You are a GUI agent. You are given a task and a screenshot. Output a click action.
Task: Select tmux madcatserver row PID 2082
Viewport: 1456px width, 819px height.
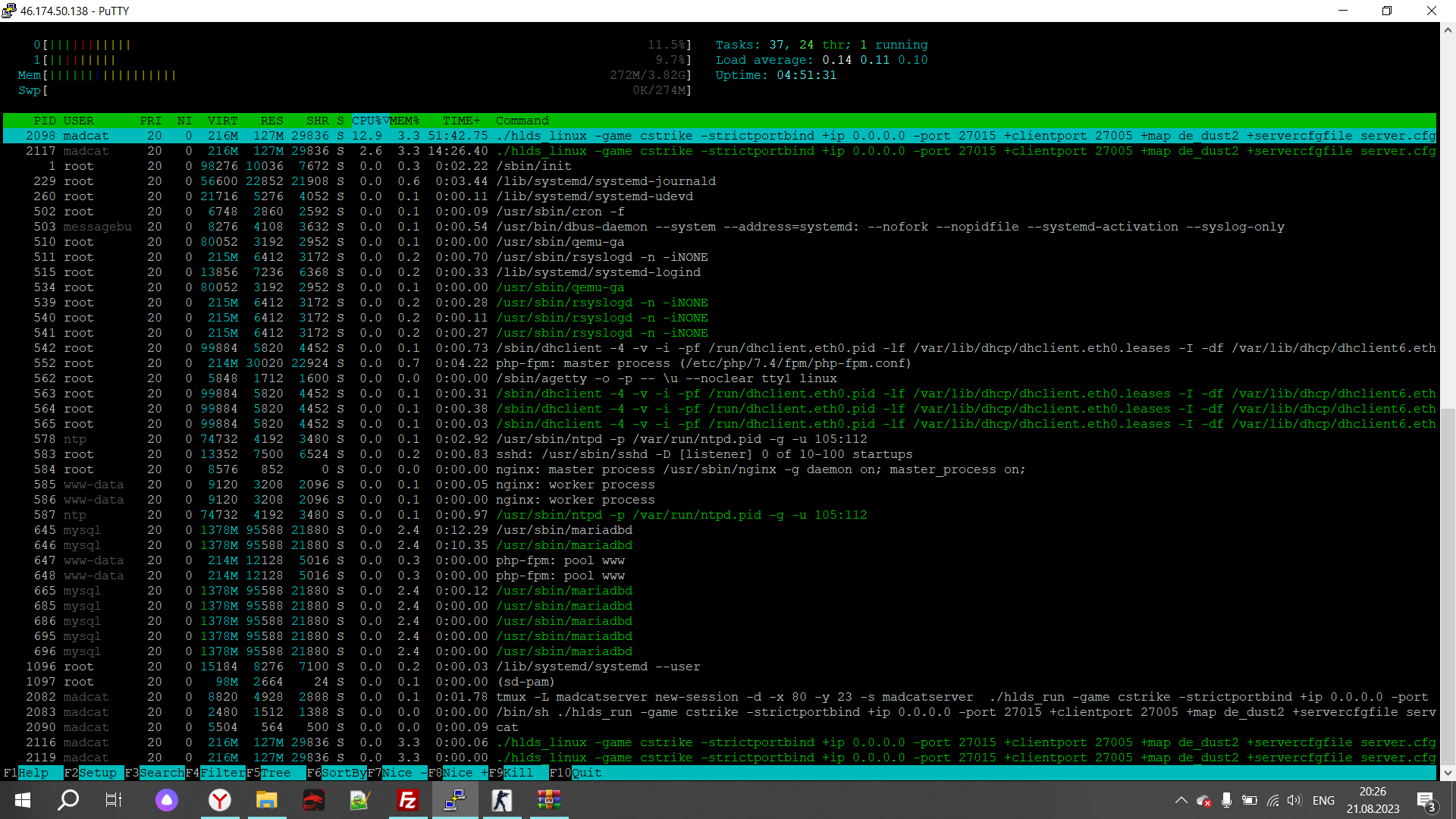tap(720, 697)
